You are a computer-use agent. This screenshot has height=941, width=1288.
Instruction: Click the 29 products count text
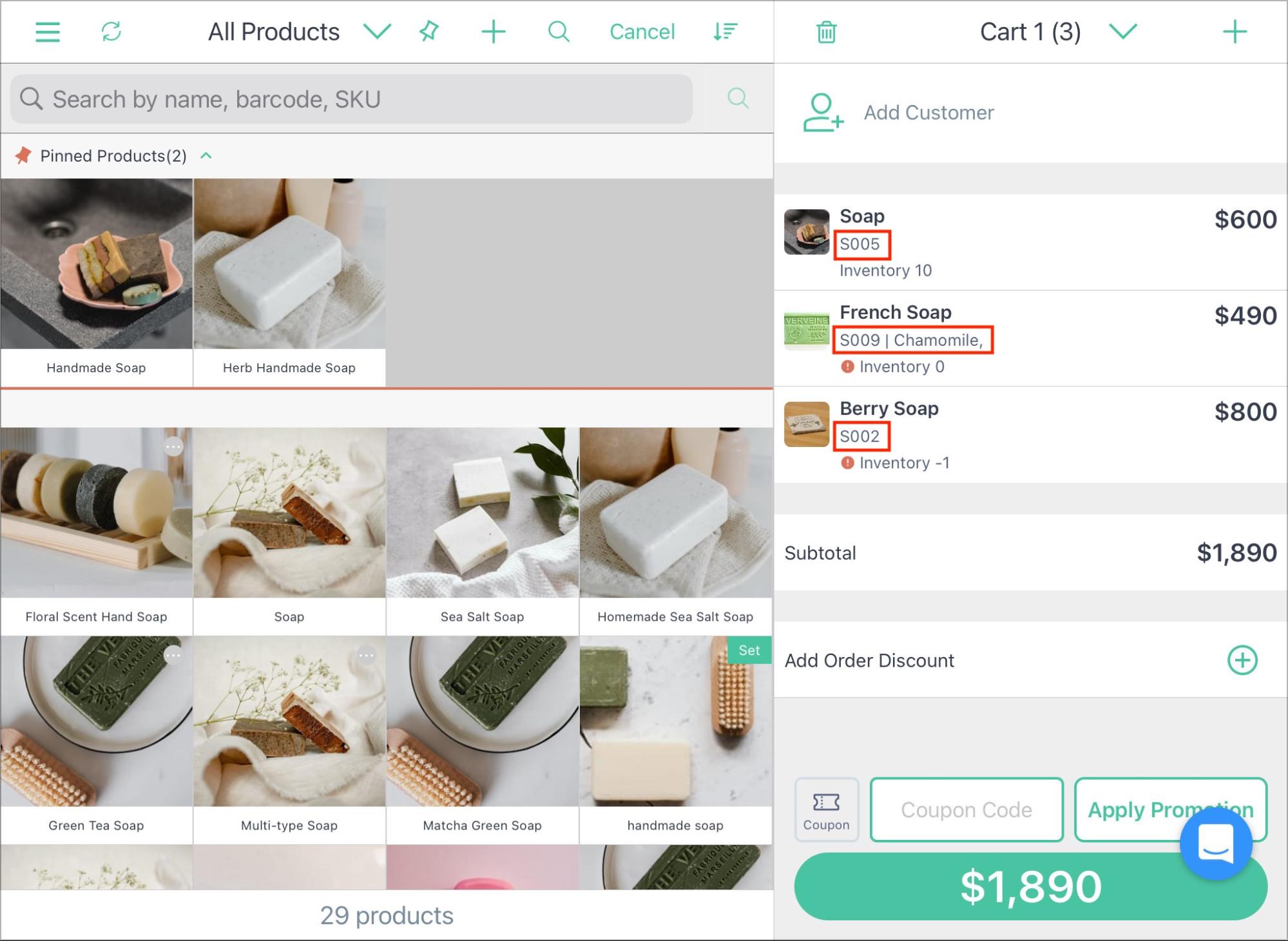pos(387,915)
